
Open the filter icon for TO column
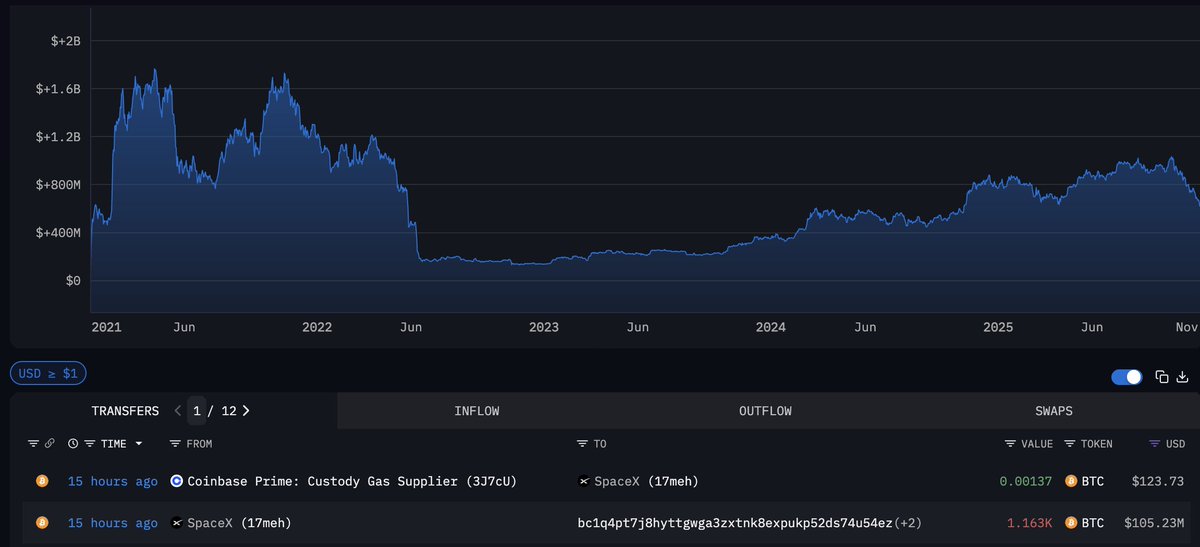[583, 443]
